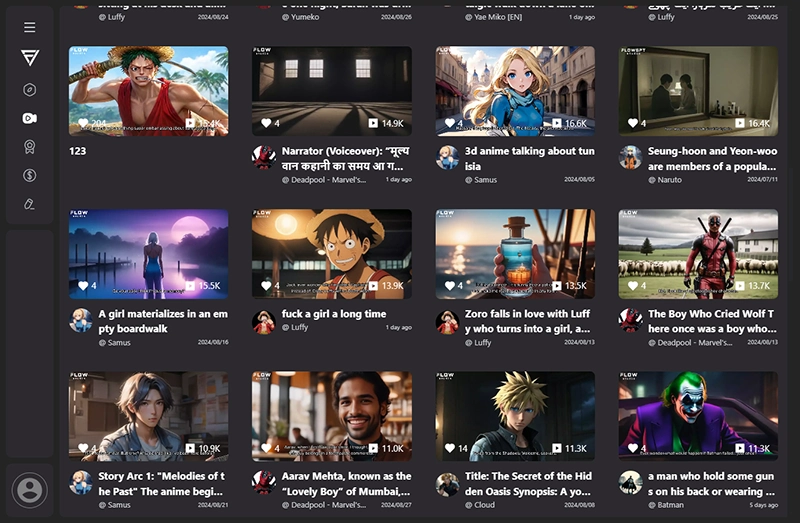
Task: Open the Luffy close-up face thumbnail
Action: coord(332,254)
